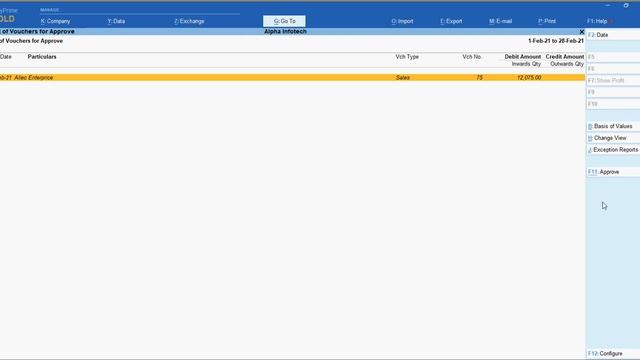
Task: Open the K: Company menu
Action: 56,21
